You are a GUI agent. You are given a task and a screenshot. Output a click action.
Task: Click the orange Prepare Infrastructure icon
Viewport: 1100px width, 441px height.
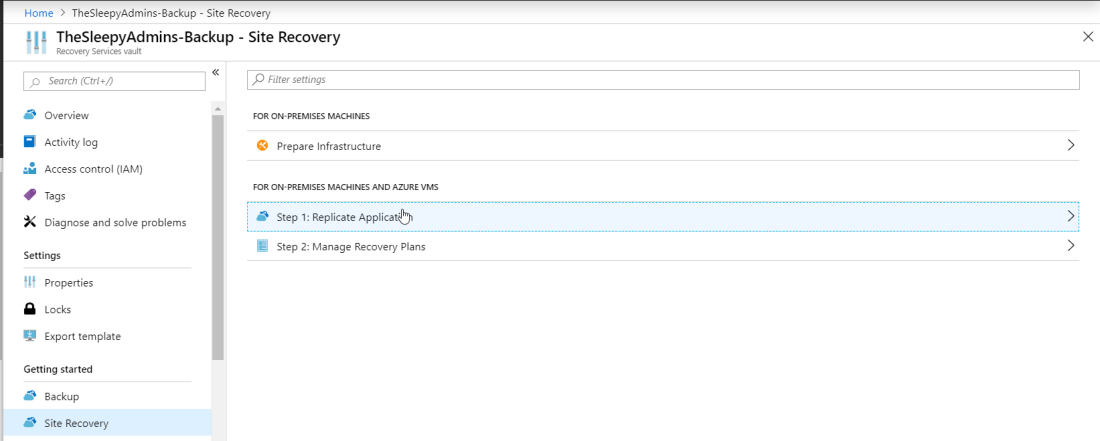[263, 146]
